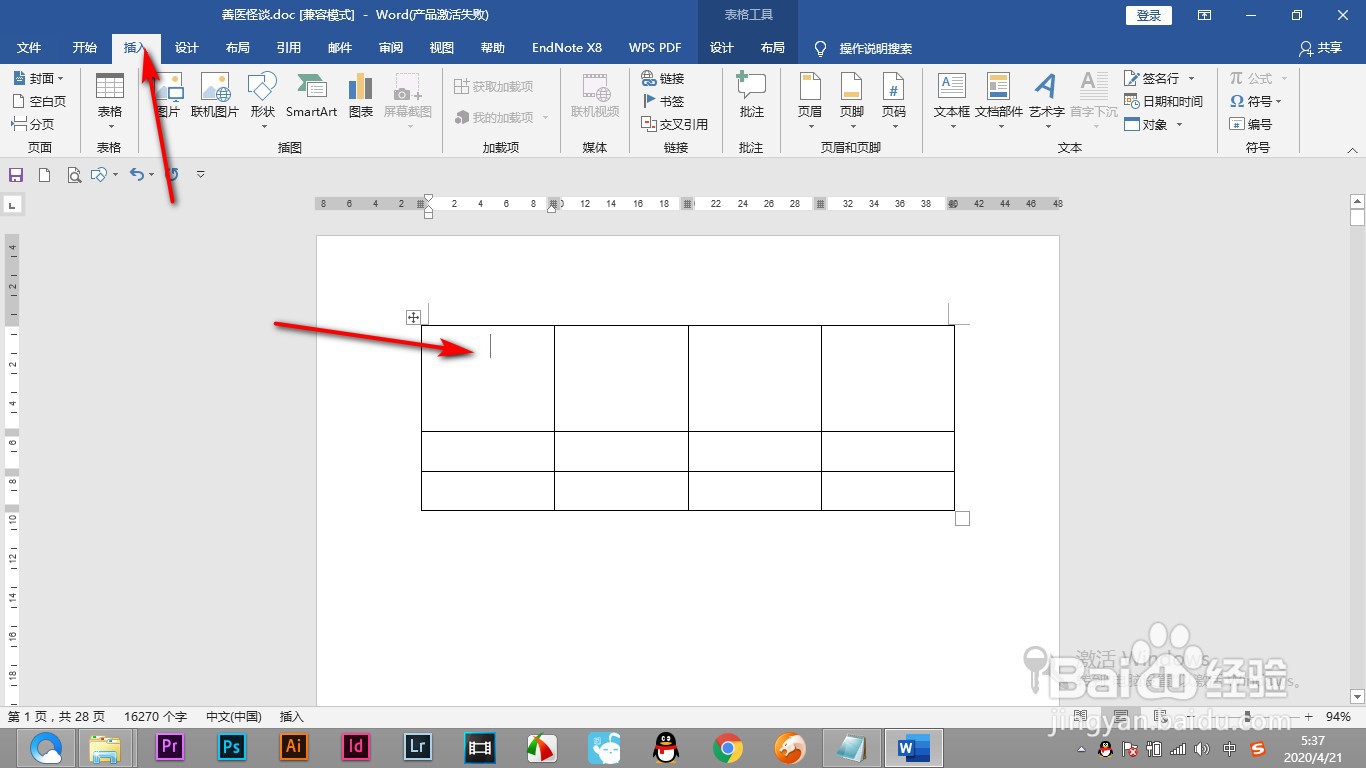Open ribbon display options in title bar
This screenshot has width=1366, height=768.
tap(1205, 15)
